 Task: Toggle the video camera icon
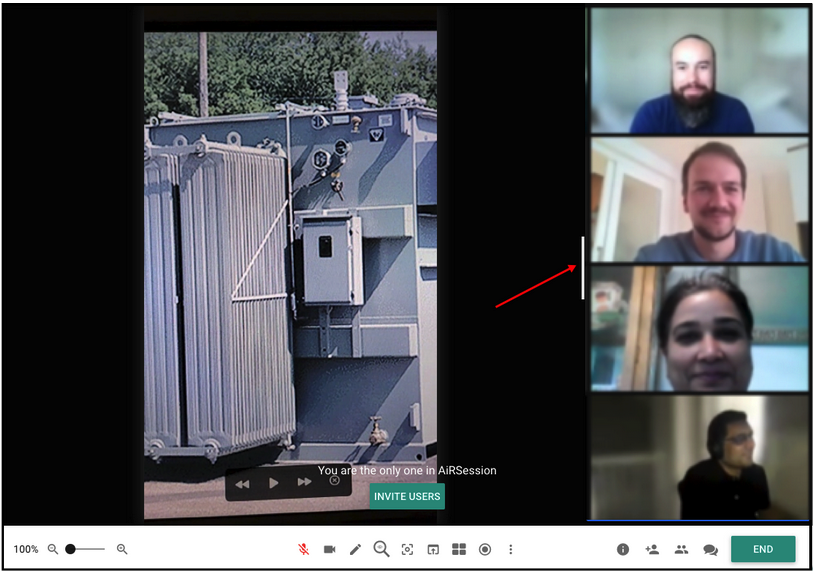[329, 549]
